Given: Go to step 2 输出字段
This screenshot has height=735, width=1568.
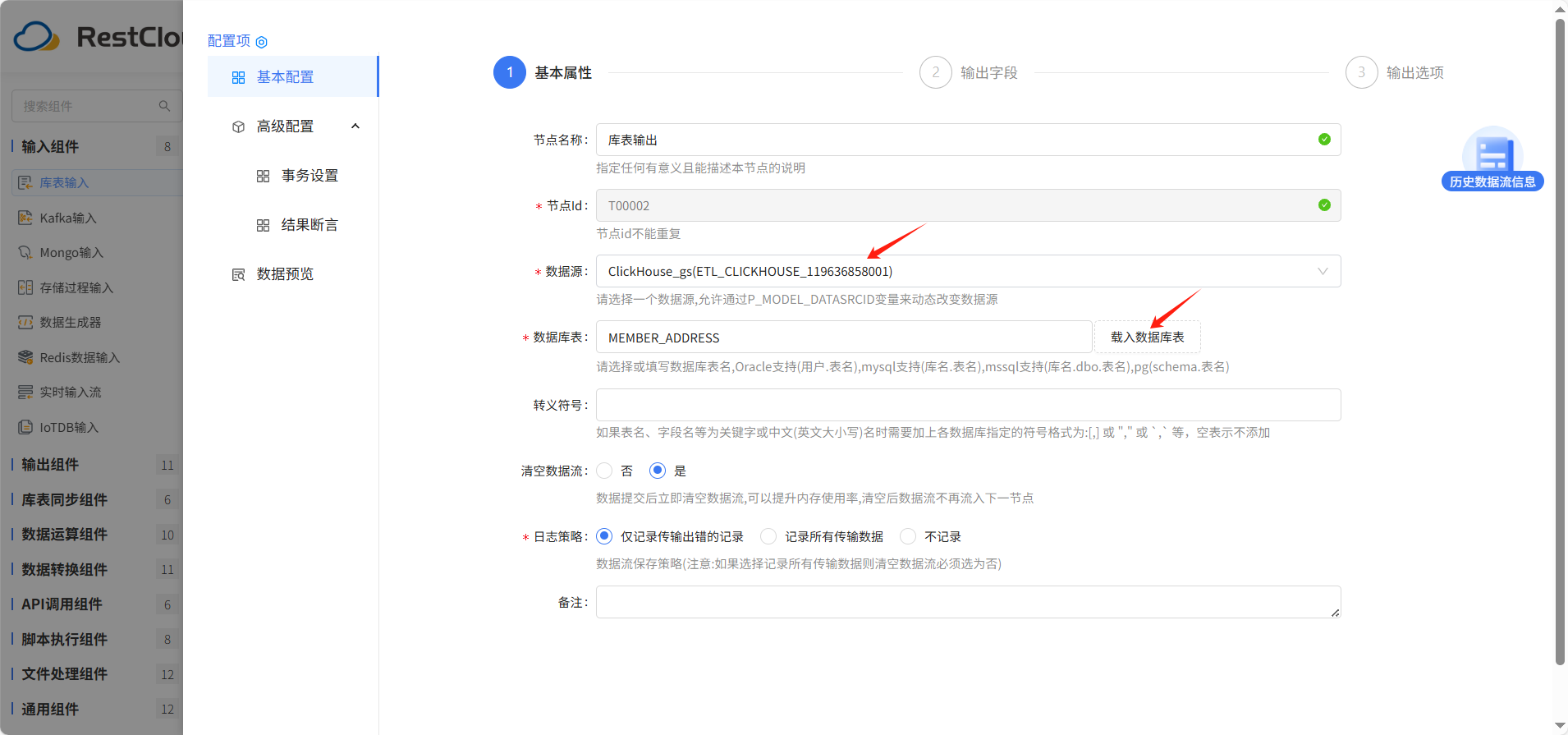Looking at the screenshot, I should pos(969,72).
